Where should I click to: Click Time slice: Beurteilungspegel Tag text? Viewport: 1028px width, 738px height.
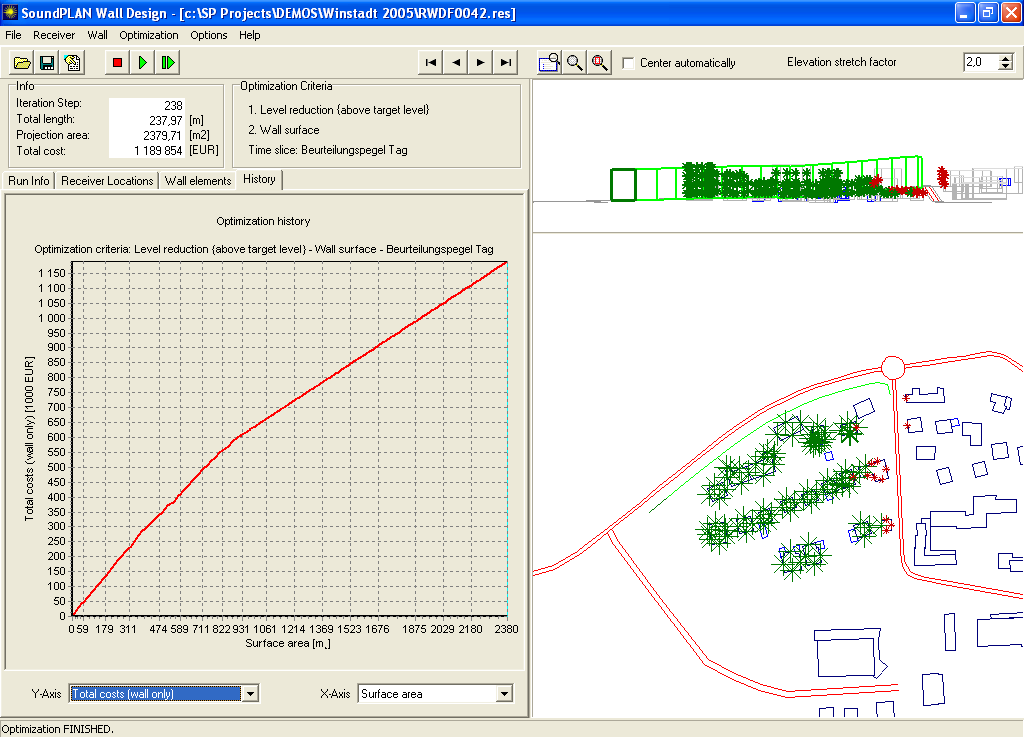[328, 150]
